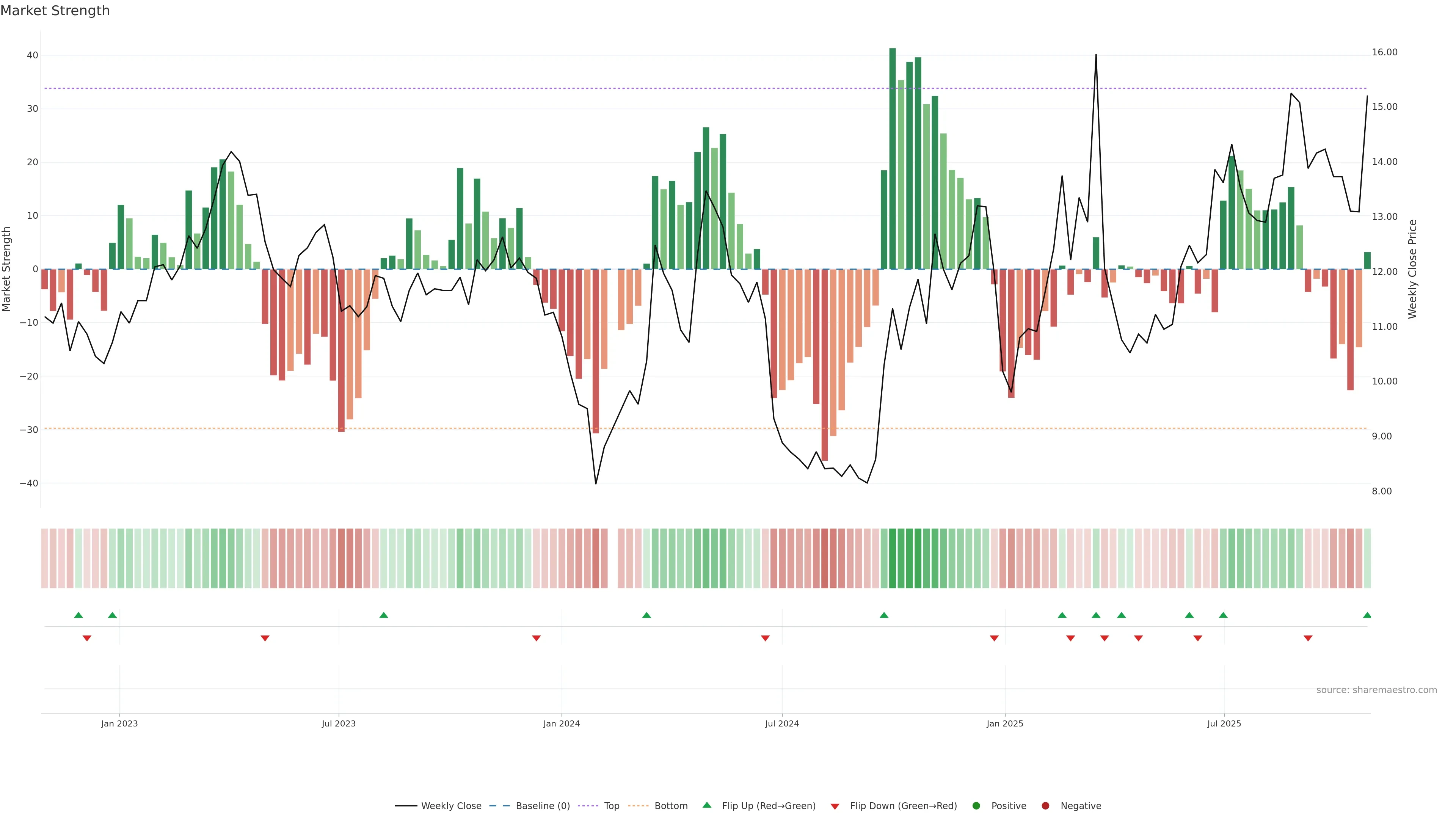Click the red Flip Down legend triangle
The image size is (1456, 819).
point(835,806)
